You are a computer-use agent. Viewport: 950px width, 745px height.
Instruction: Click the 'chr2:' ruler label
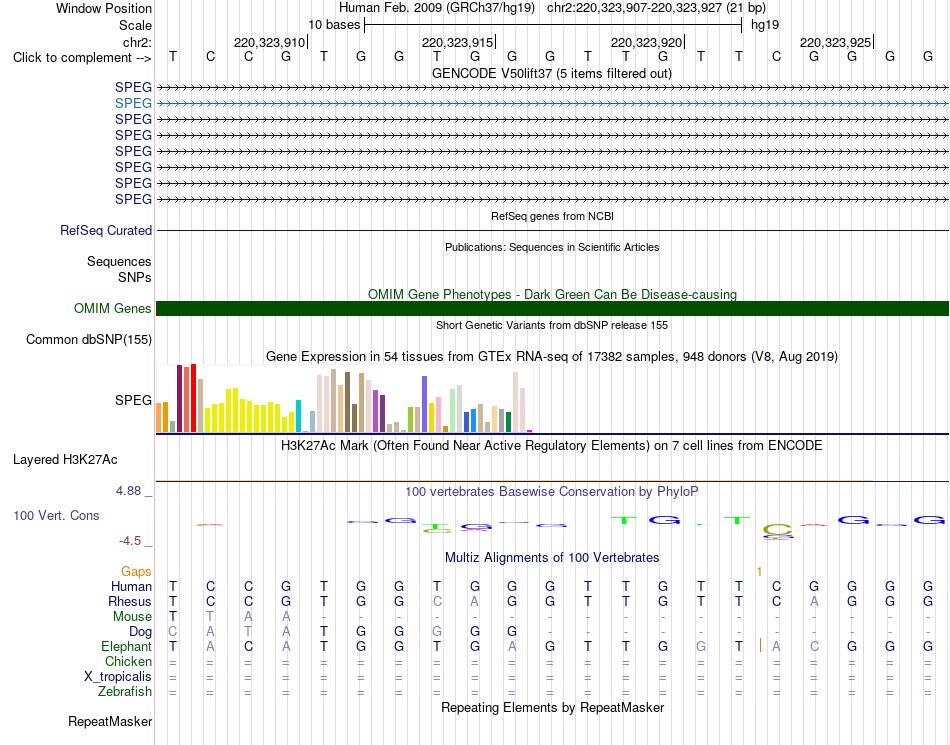(137, 42)
